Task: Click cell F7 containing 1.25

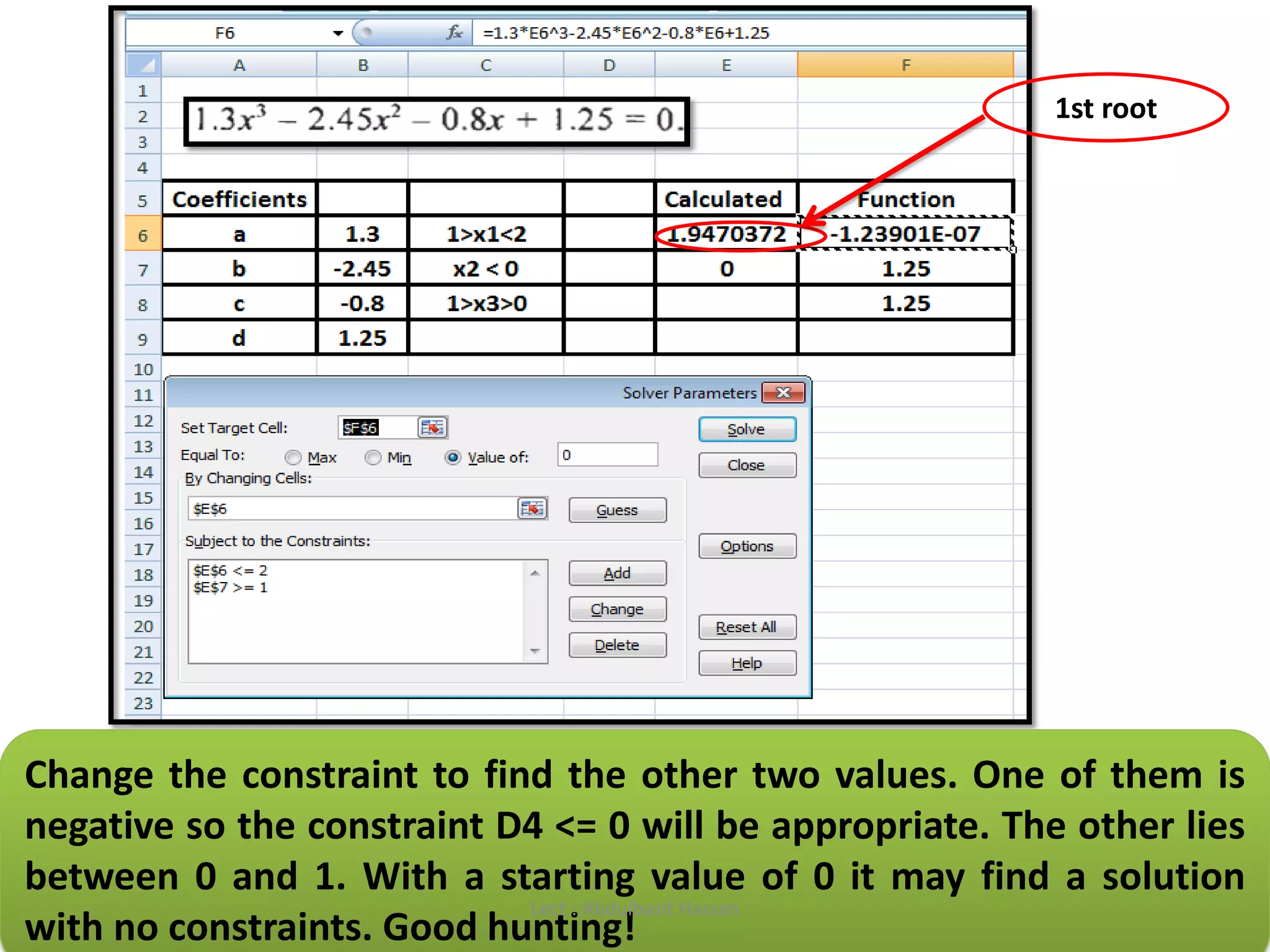Action: 905,268
